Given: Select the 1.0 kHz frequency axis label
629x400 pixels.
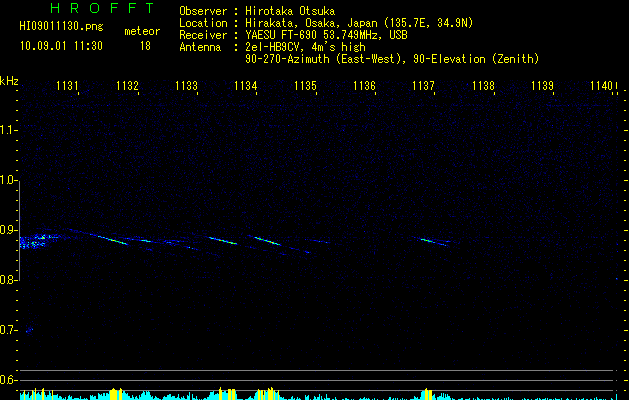Looking at the screenshot, I should tap(8, 180).
